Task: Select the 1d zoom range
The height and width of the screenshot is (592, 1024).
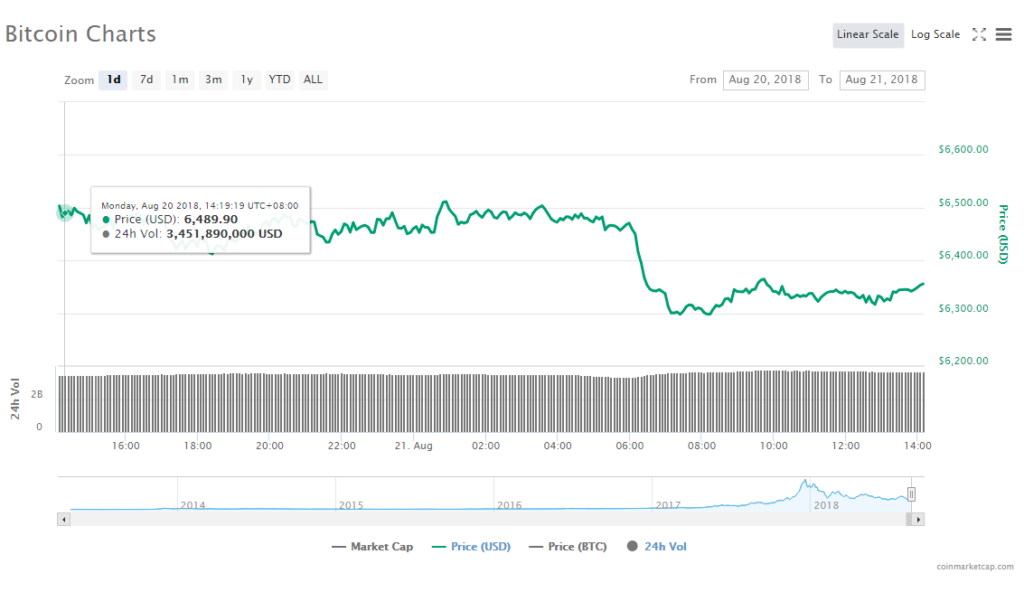Action: click(x=114, y=80)
